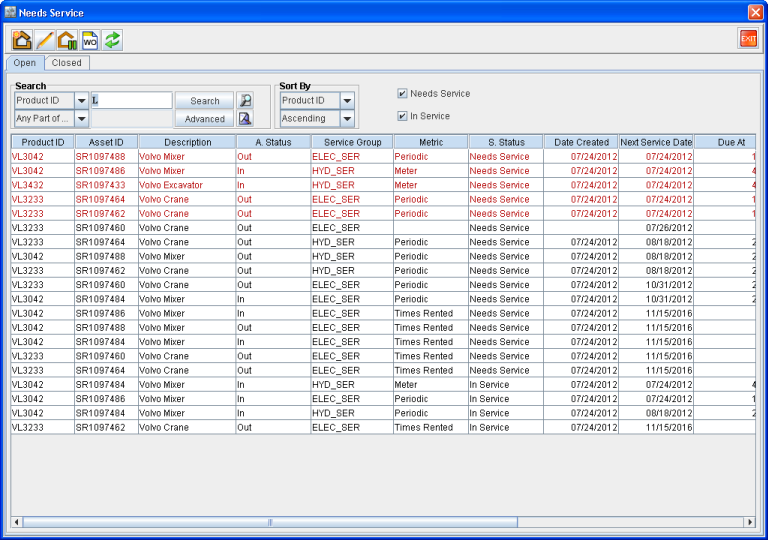Click the Times Rented cell in last row
Image resolution: width=768 pixels, height=540 pixels.
click(x=431, y=427)
